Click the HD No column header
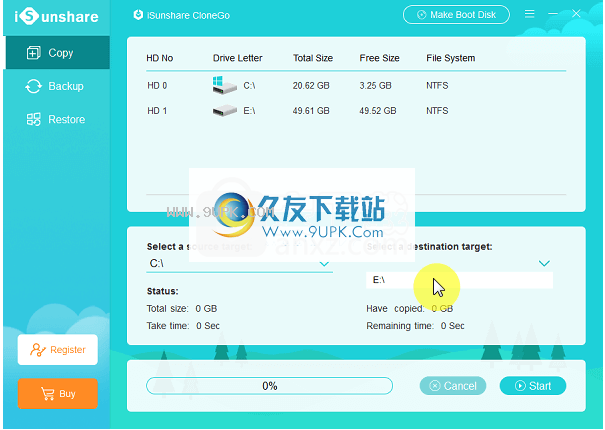The height and width of the screenshot is (430, 605). click(x=160, y=58)
